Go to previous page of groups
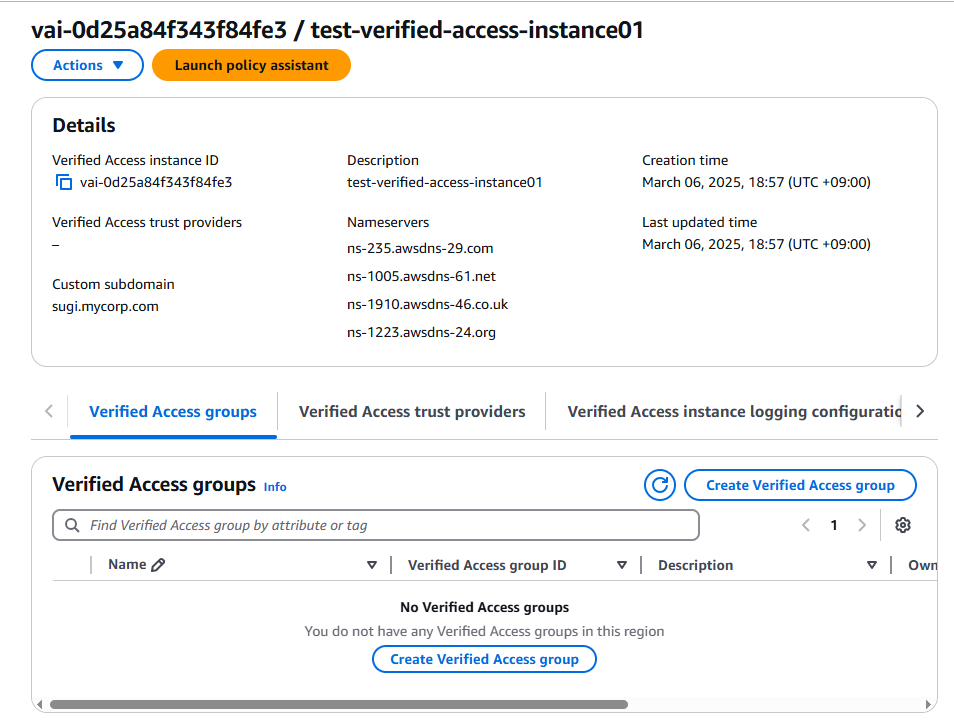Image resolution: width=954 pixels, height=727 pixels. (806, 525)
